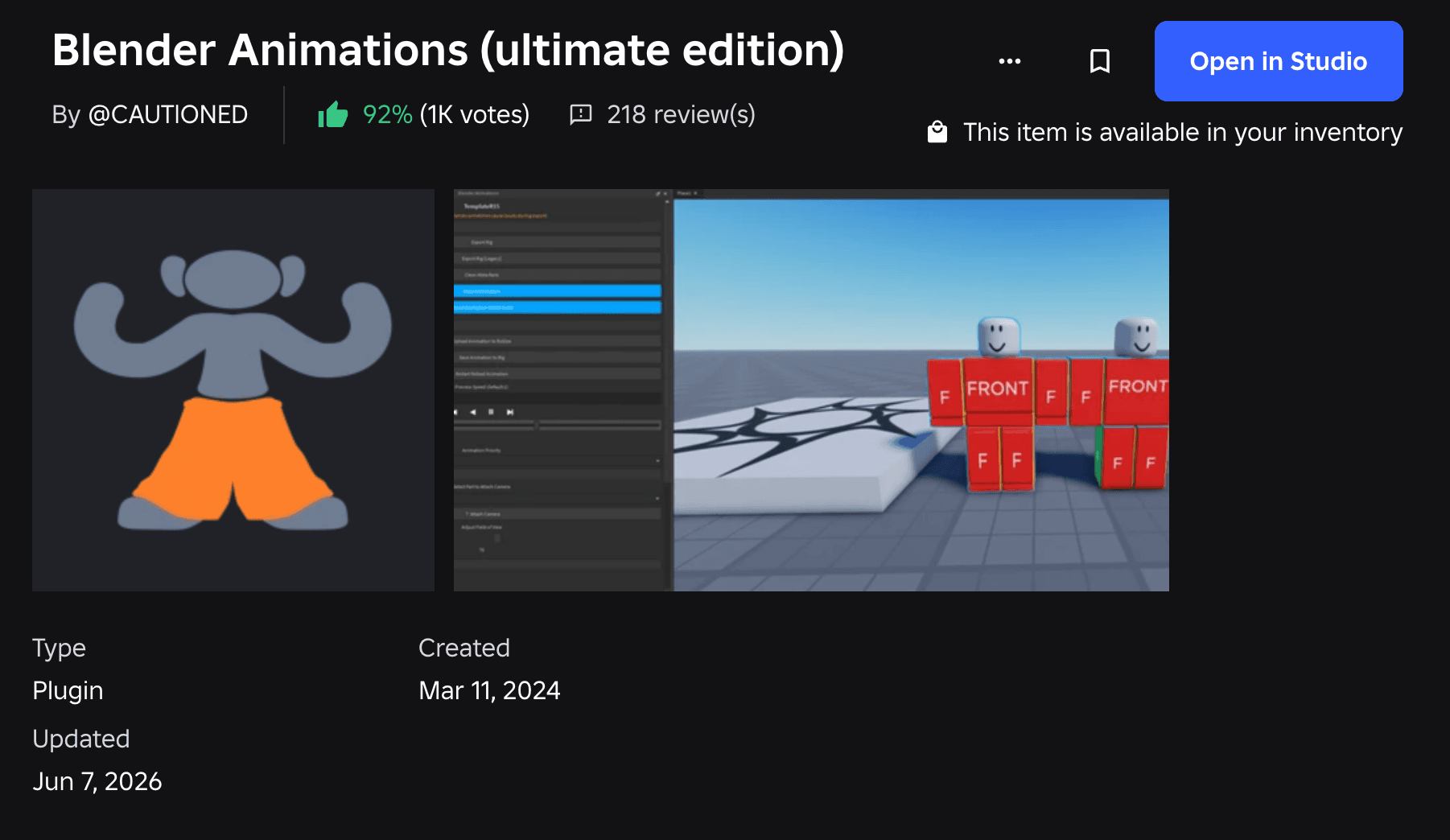
Task: Click the plugin title Blender Animations heading
Action: [x=448, y=50]
